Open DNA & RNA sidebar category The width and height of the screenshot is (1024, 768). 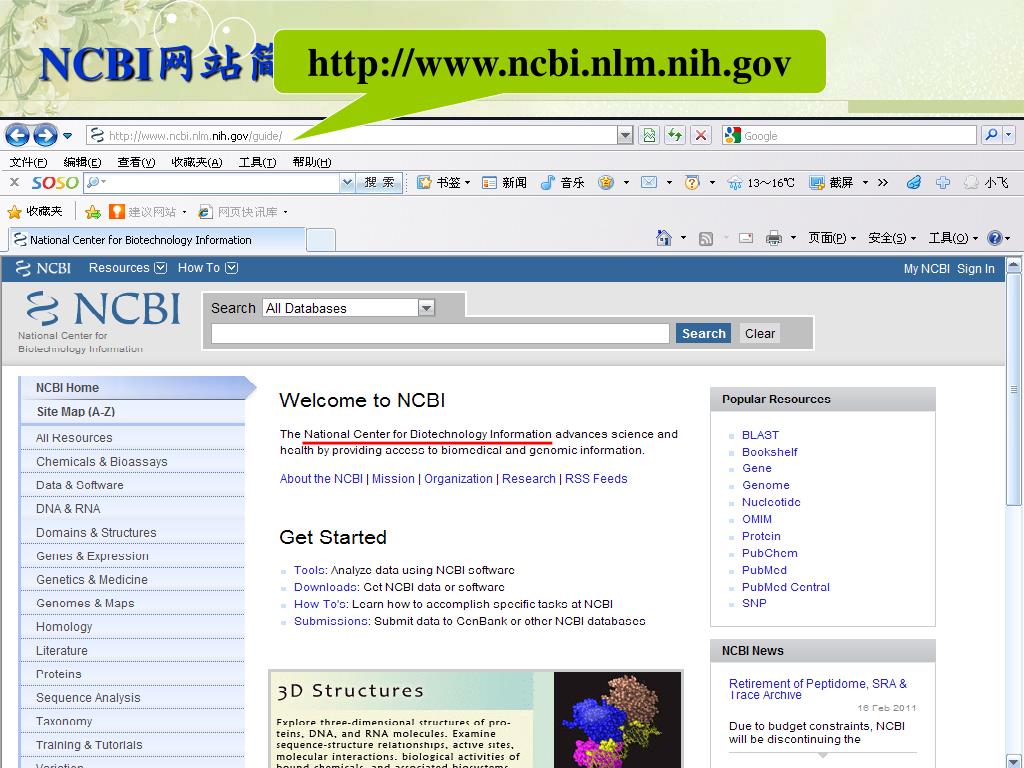tap(68, 509)
